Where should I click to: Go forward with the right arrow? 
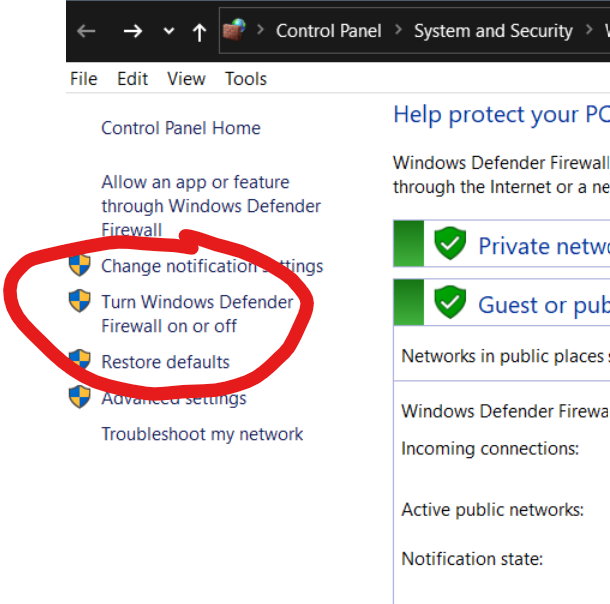click(x=133, y=31)
